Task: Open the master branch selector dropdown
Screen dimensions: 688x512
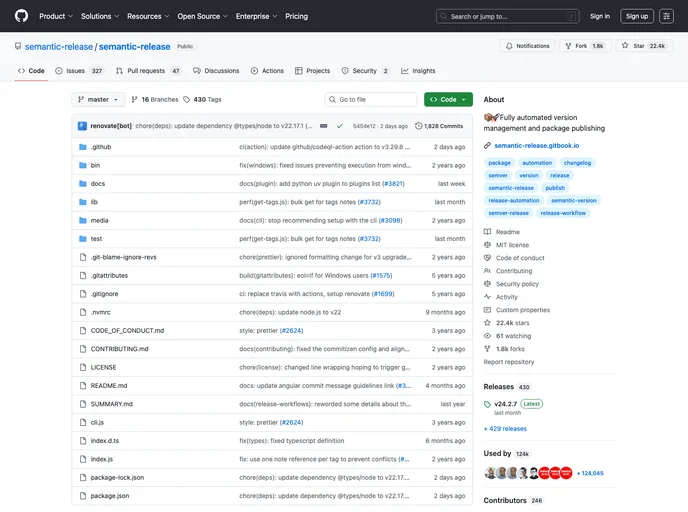Action: [x=98, y=100]
